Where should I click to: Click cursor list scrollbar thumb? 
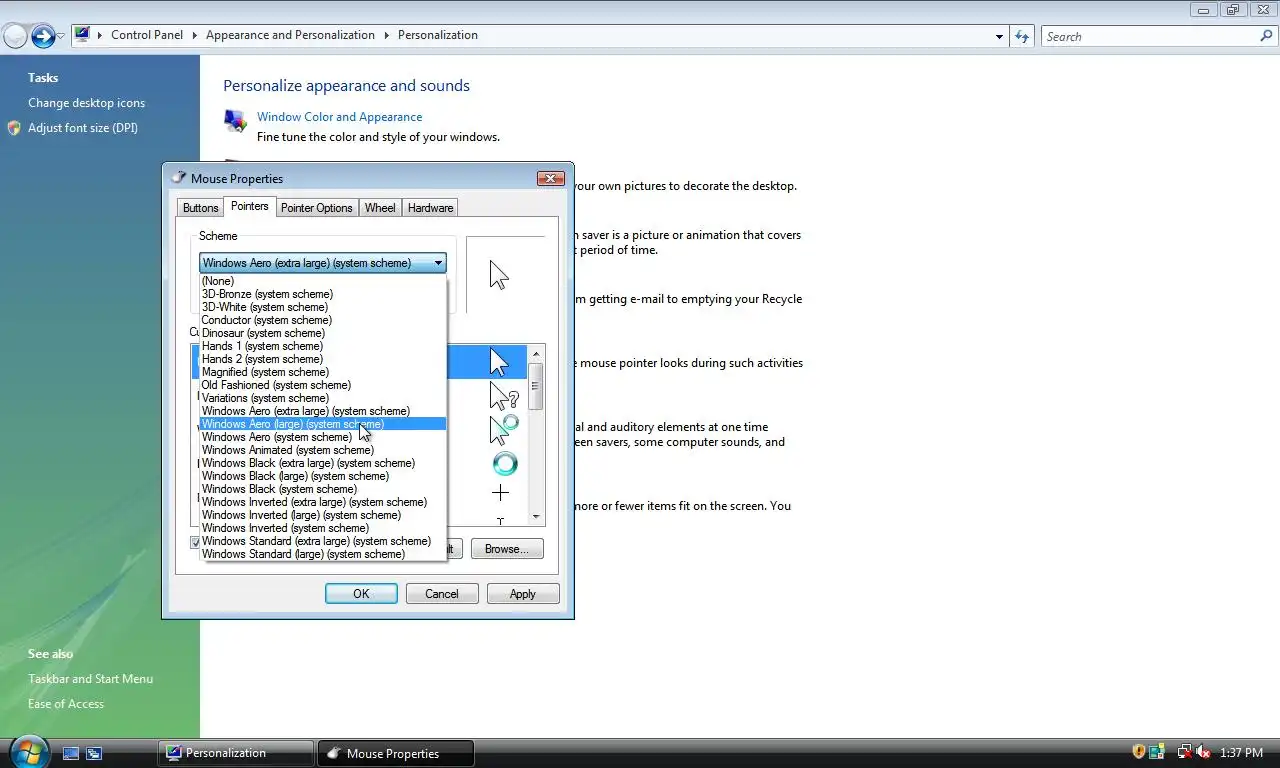point(536,385)
